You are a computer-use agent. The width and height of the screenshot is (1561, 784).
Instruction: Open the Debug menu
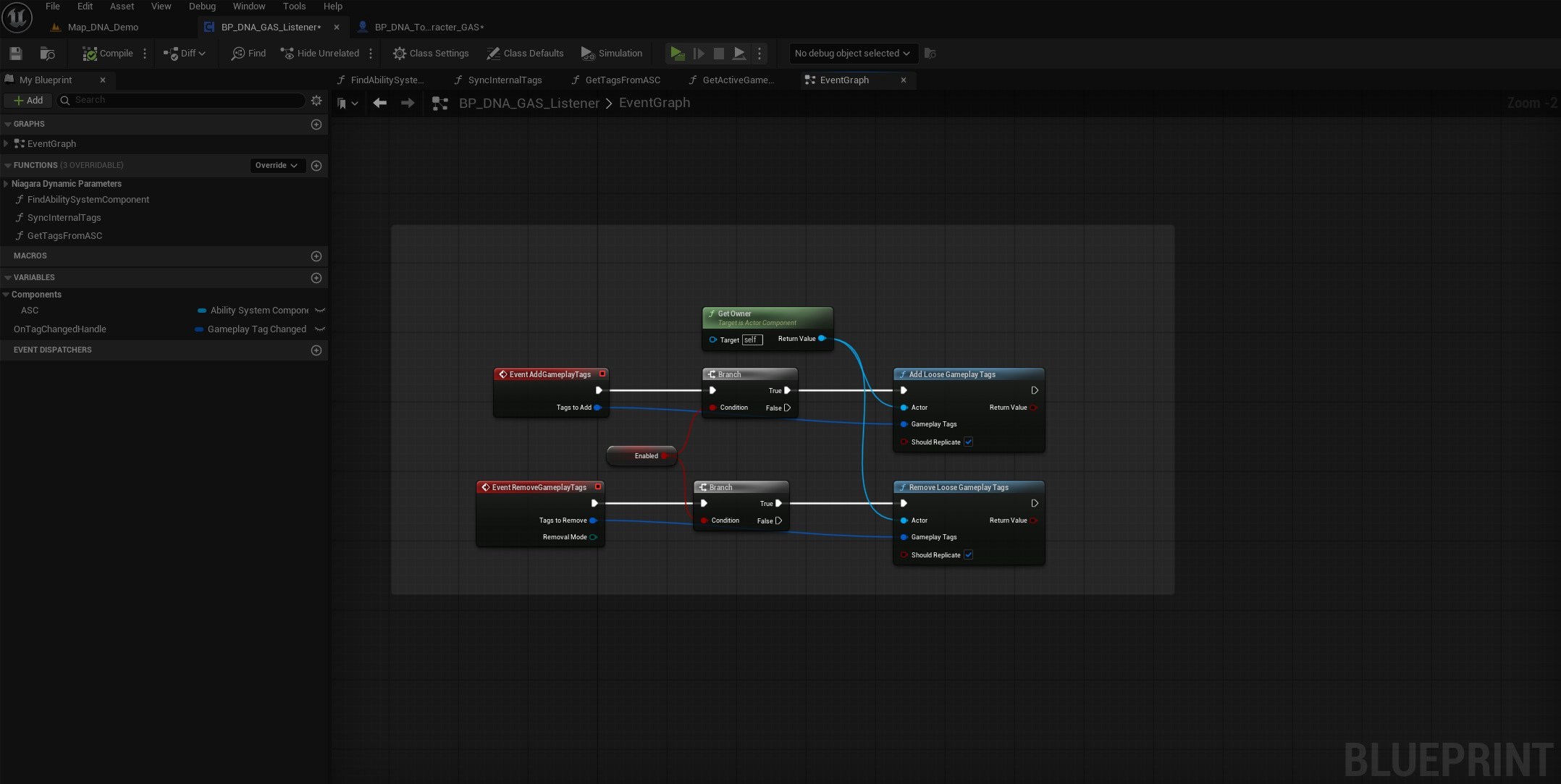[202, 6]
